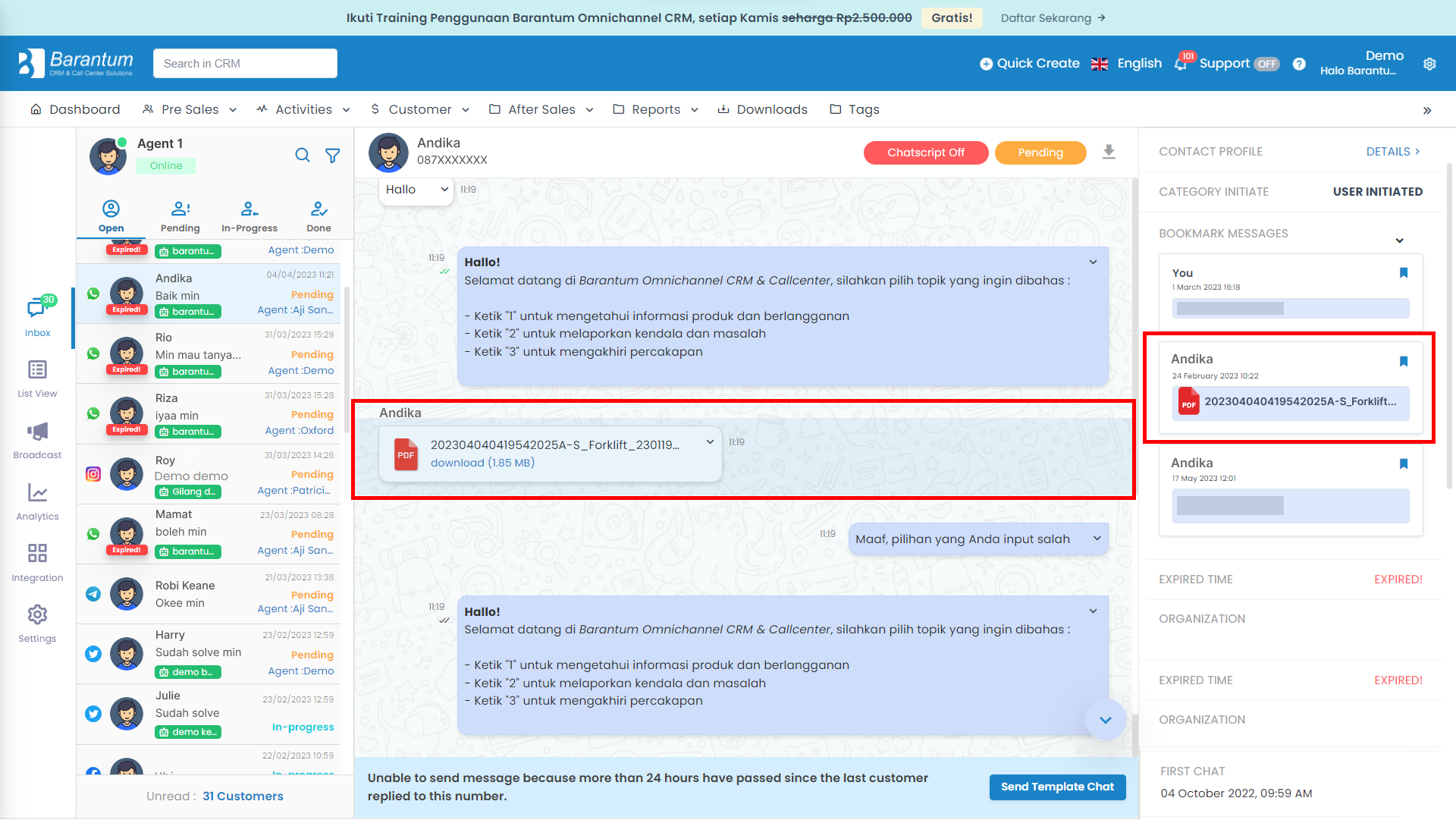This screenshot has width=1456, height=820.
Task: Open Roy's Instagram conversation
Action: click(209, 475)
